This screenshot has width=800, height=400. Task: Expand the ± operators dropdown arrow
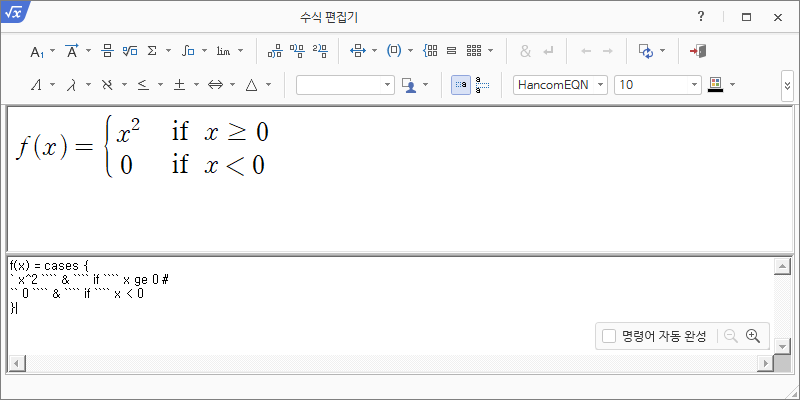pyautogui.click(x=196, y=85)
